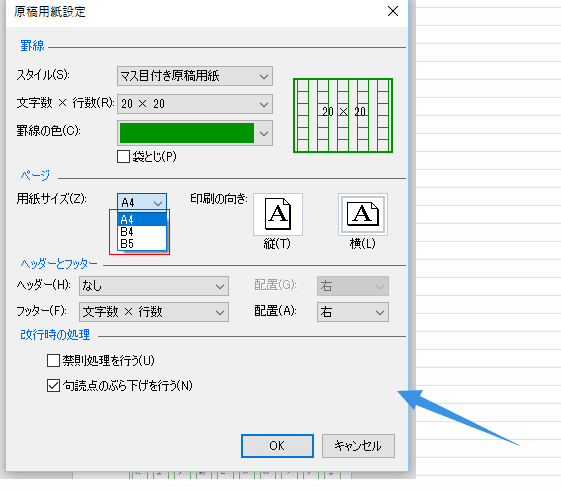Select the 縦(T) portrait orientation icon
This screenshot has width=561, height=491.
click(x=278, y=214)
